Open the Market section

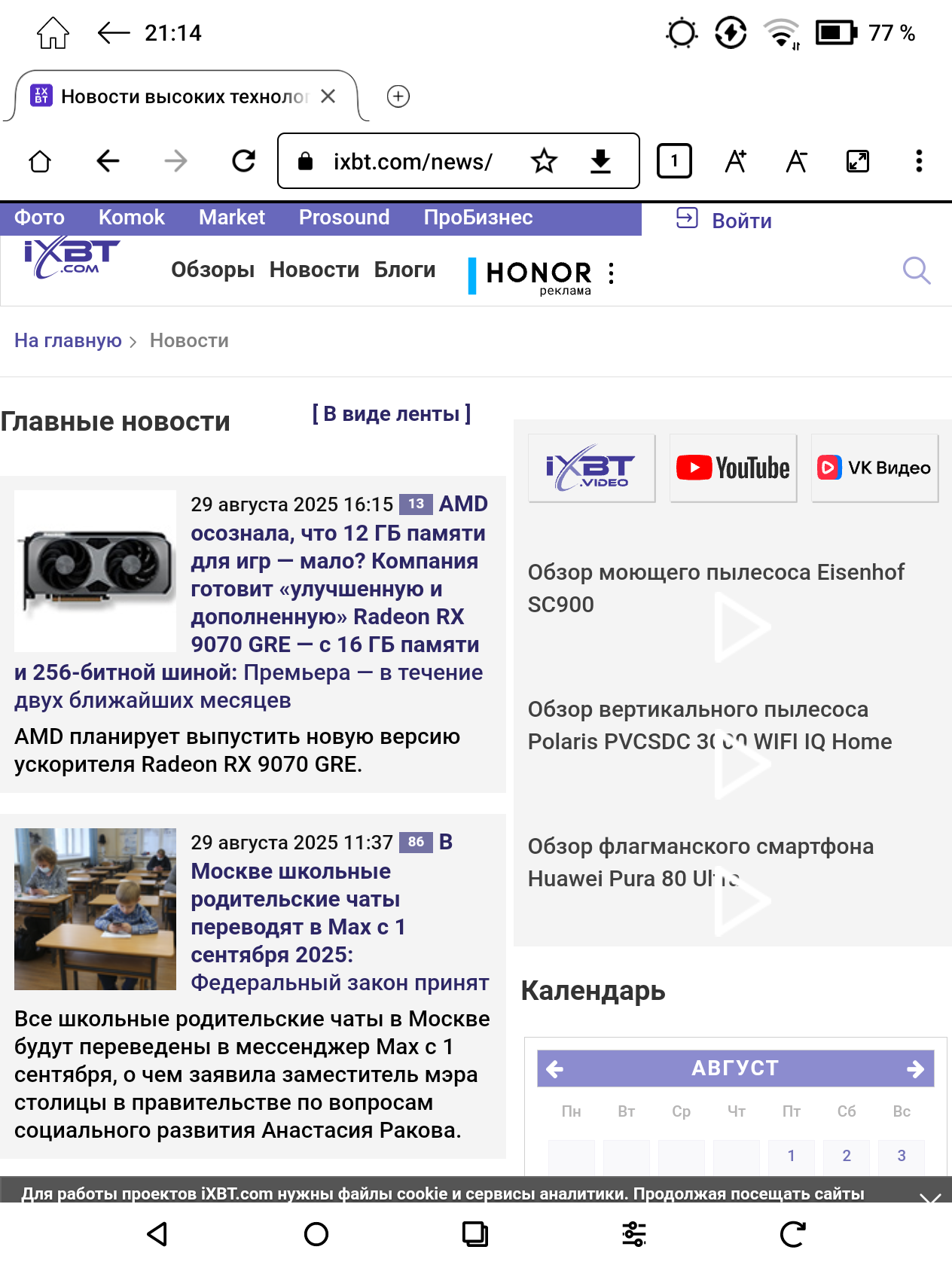pyautogui.click(x=232, y=218)
